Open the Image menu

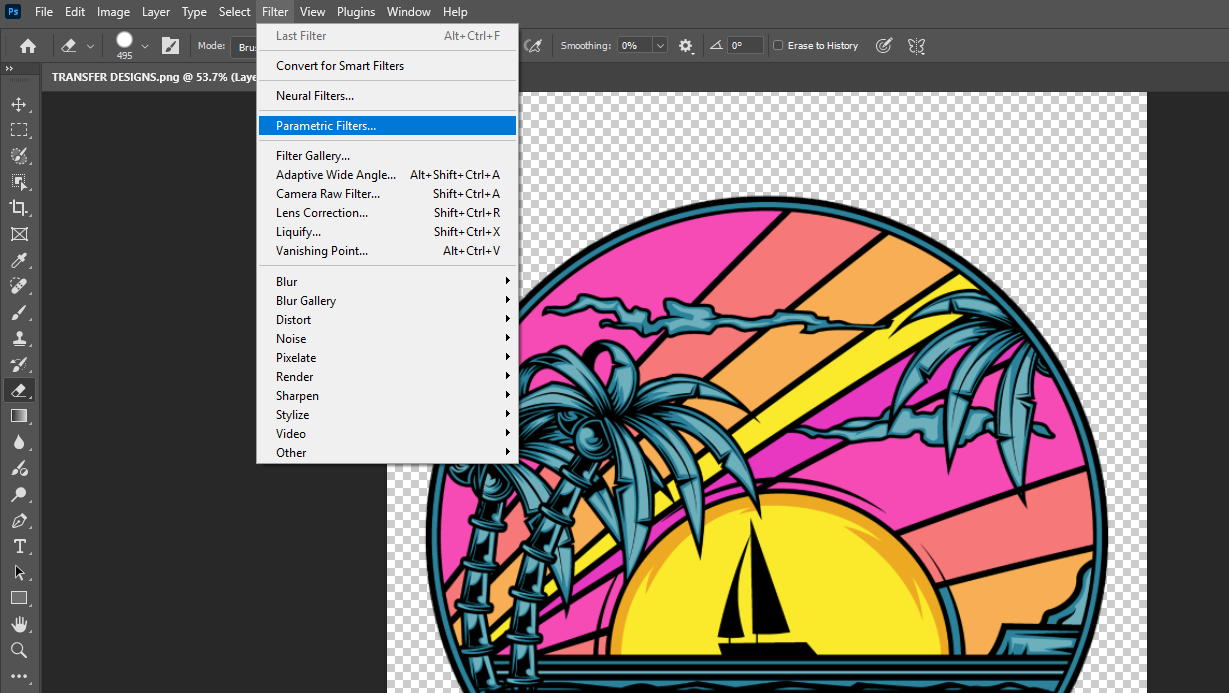(113, 12)
